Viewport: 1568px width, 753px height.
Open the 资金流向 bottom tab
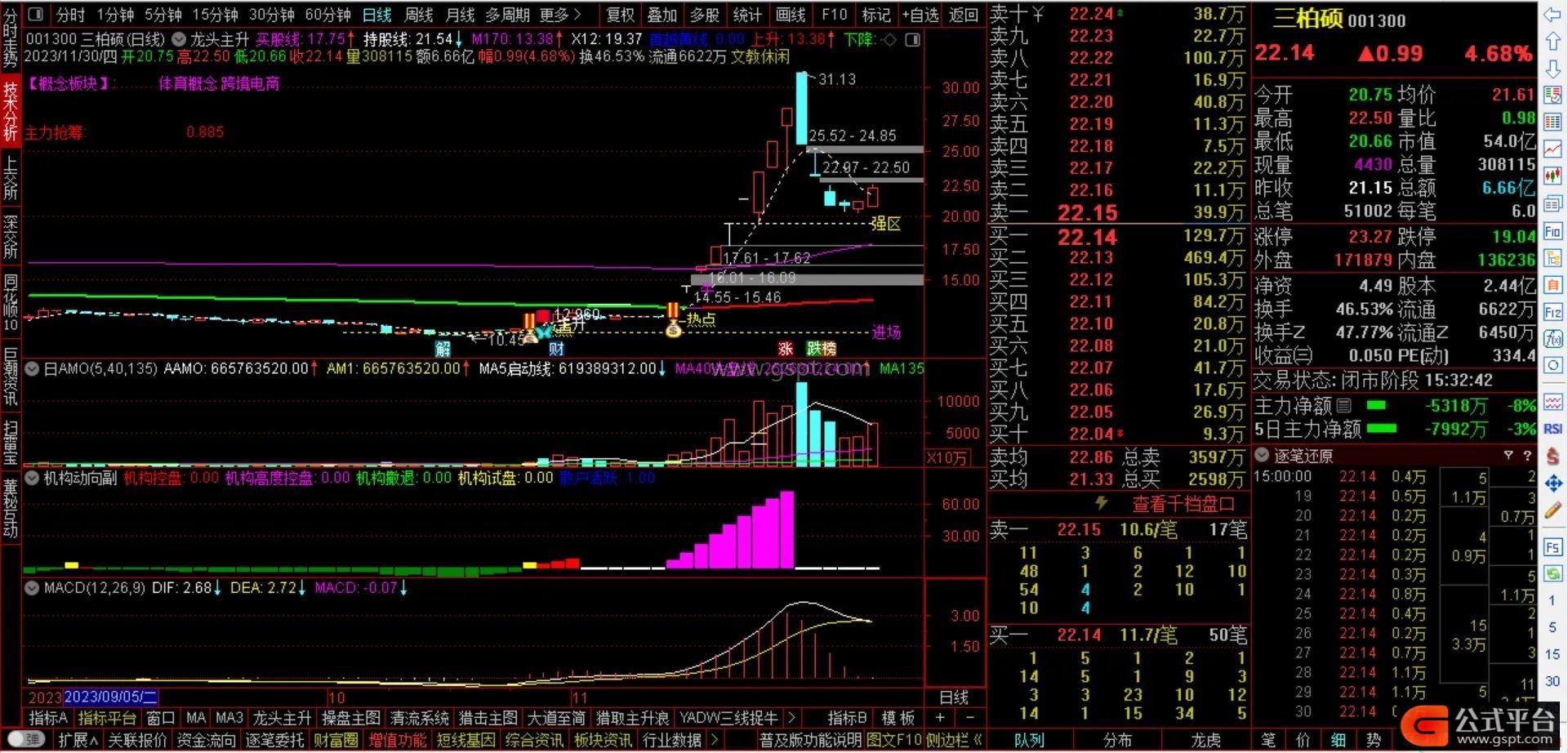[x=206, y=740]
